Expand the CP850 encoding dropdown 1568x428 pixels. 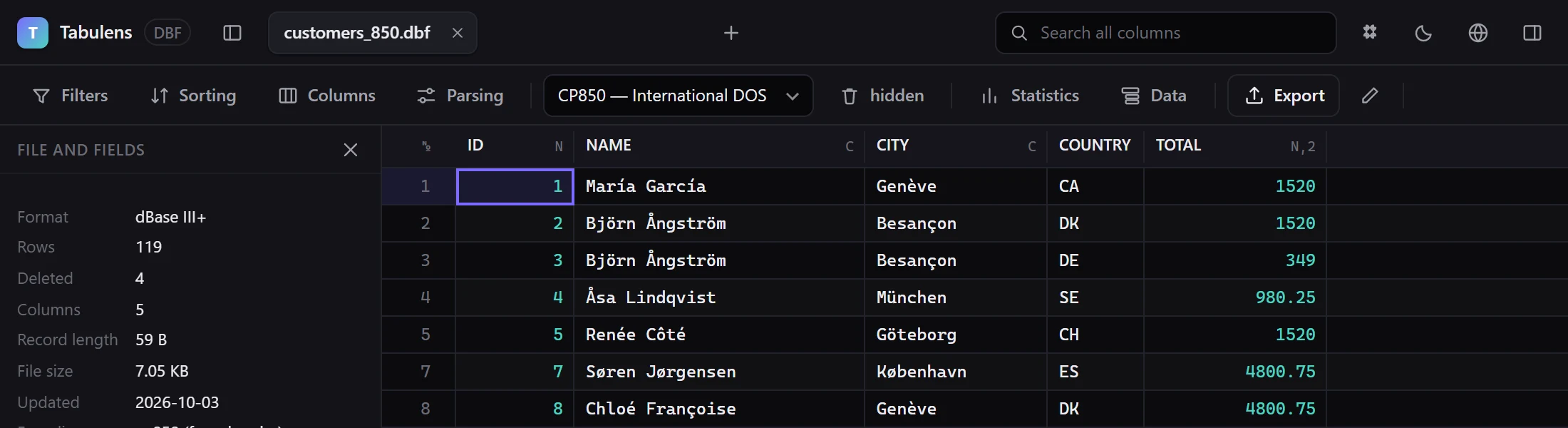pos(679,96)
